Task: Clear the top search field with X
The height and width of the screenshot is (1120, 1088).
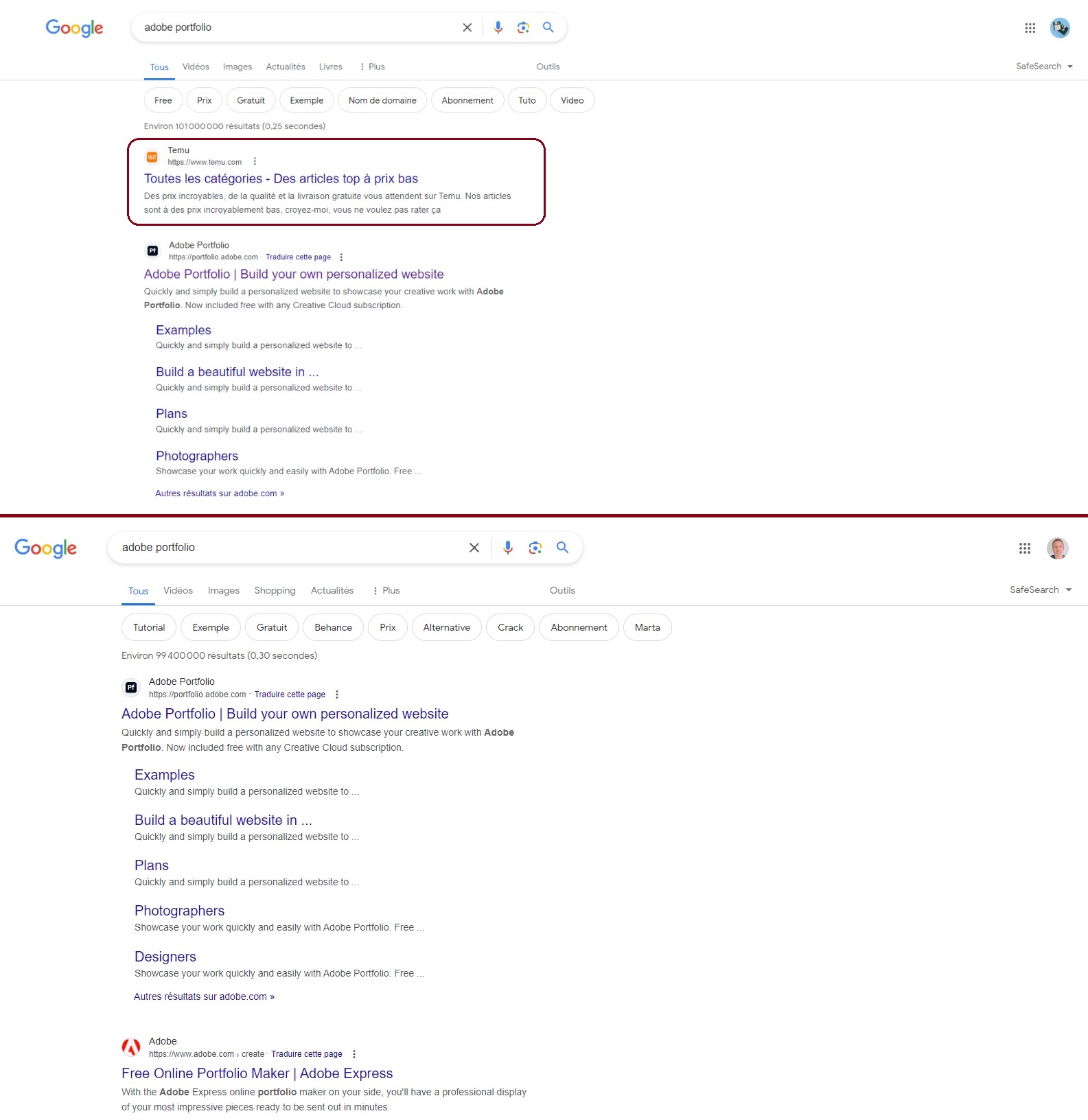Action: click(467, 27)
